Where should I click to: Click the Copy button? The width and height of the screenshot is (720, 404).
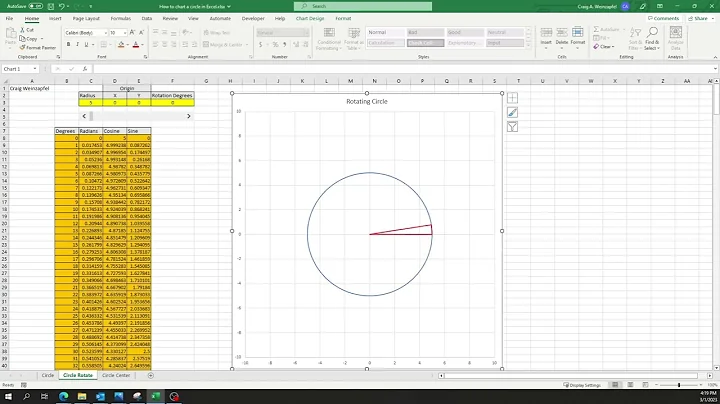click(x=28, y=39)
